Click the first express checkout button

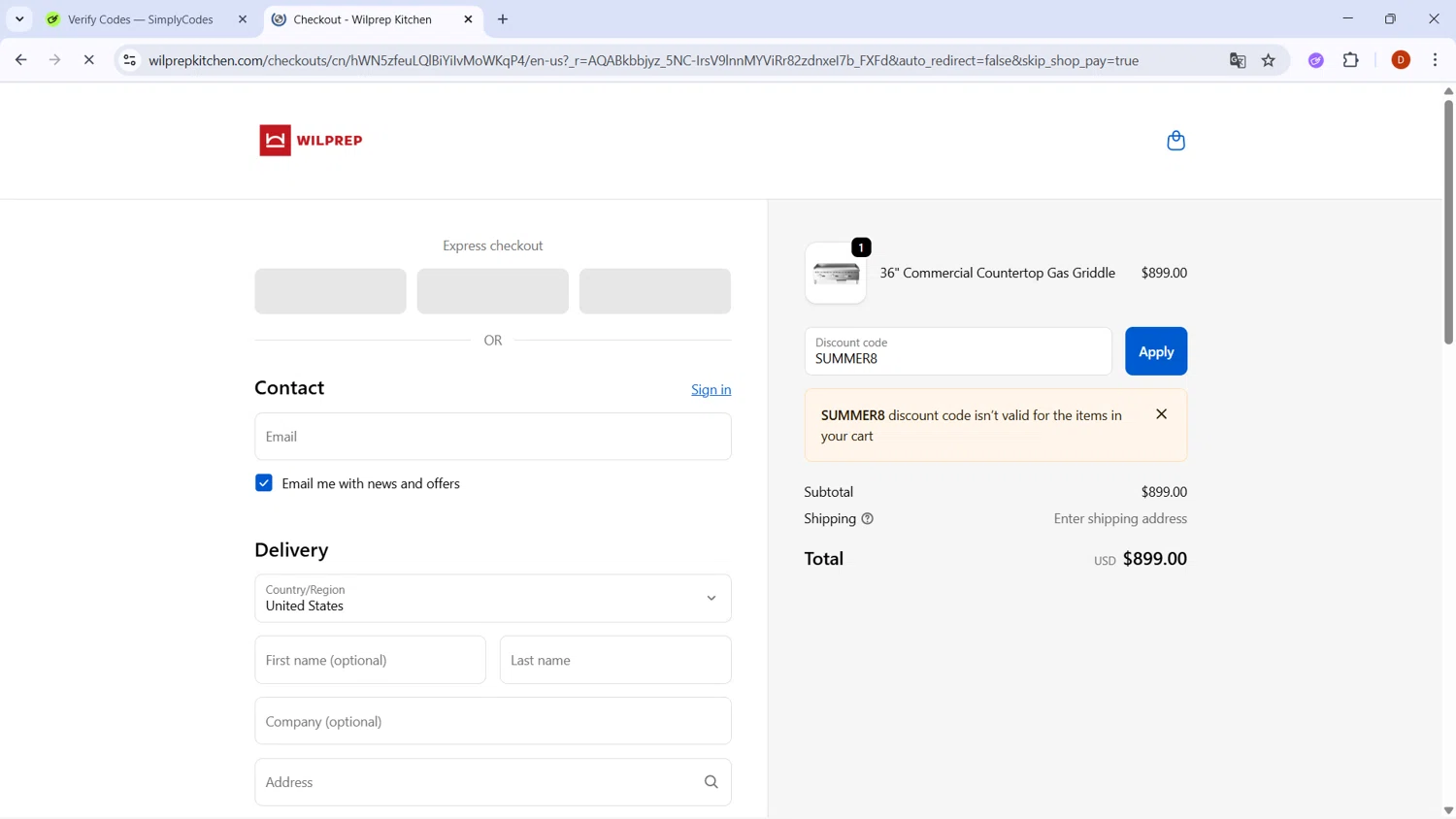pyautogui.click(x=331, y=291)
